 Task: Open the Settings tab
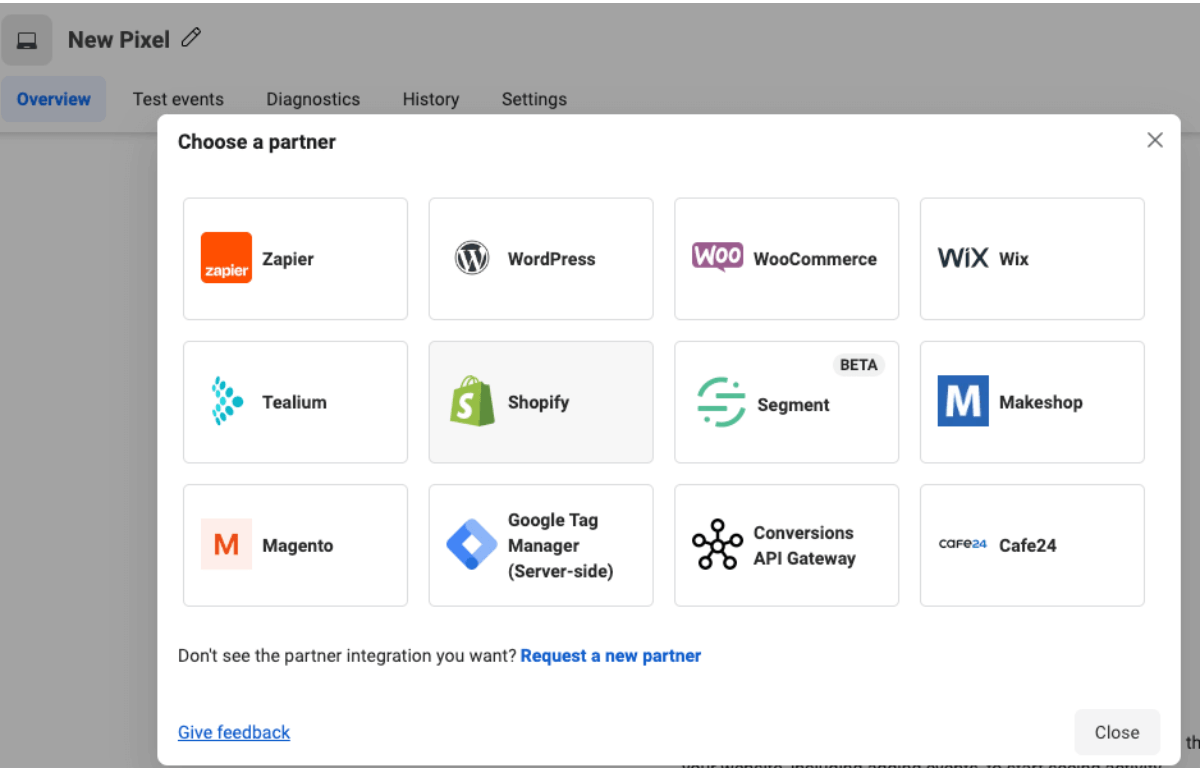(534, 99)
